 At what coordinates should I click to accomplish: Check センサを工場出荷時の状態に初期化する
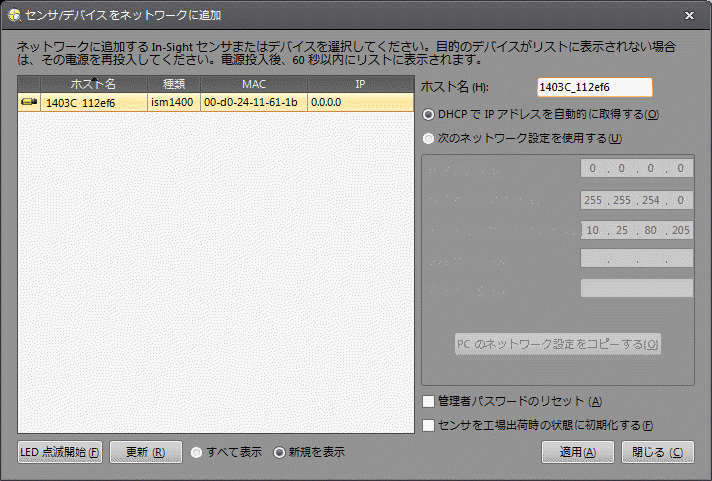[x=429, y=425]
